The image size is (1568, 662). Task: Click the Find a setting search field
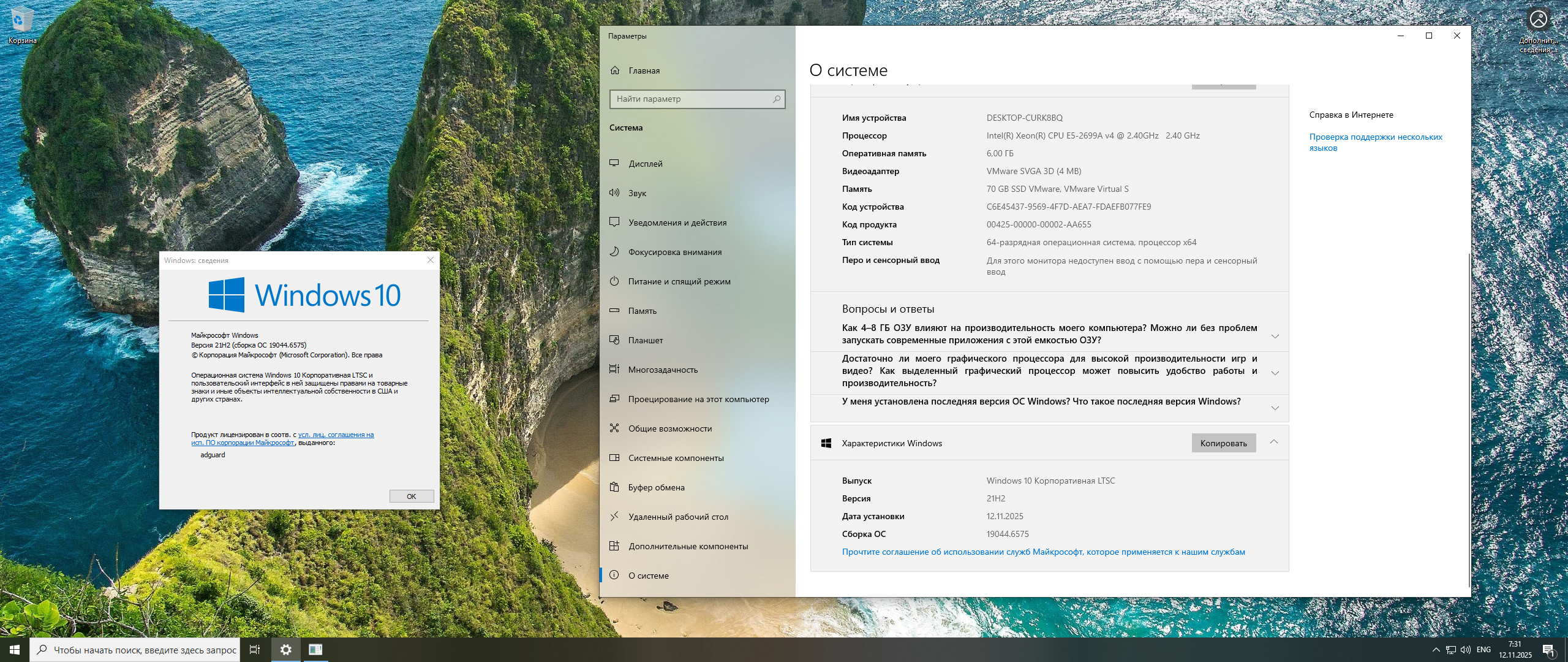(x=692, y=99)
